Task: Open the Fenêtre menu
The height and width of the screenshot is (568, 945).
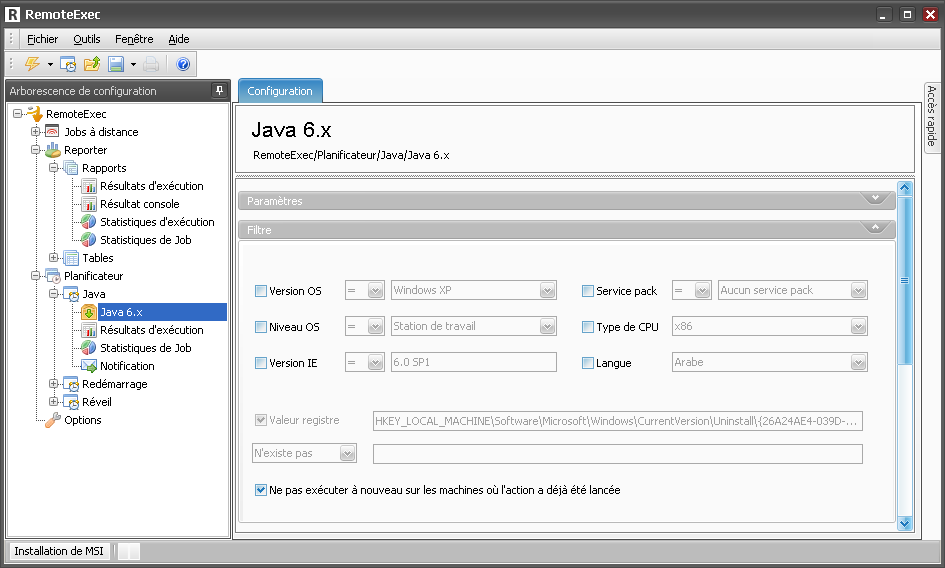Action: (134, 39)
